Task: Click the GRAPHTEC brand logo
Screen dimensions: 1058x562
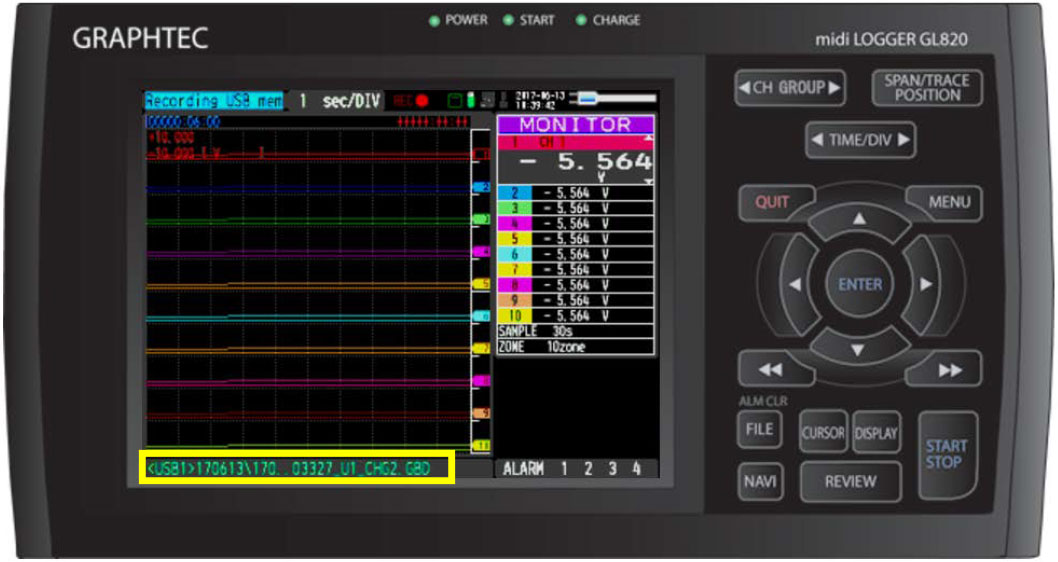Action: pos(140,38)
